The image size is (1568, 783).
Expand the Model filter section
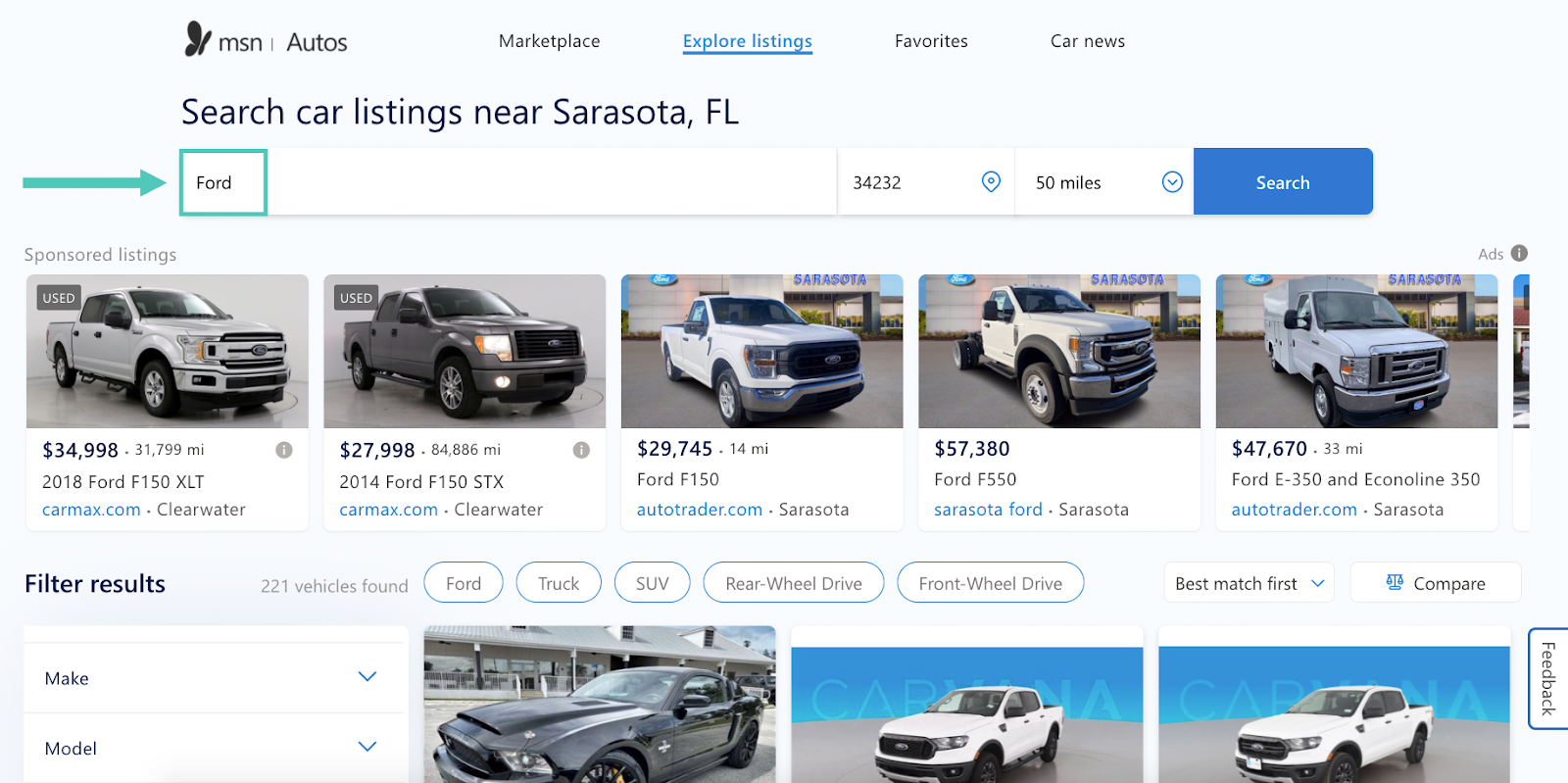click(215, 748)
